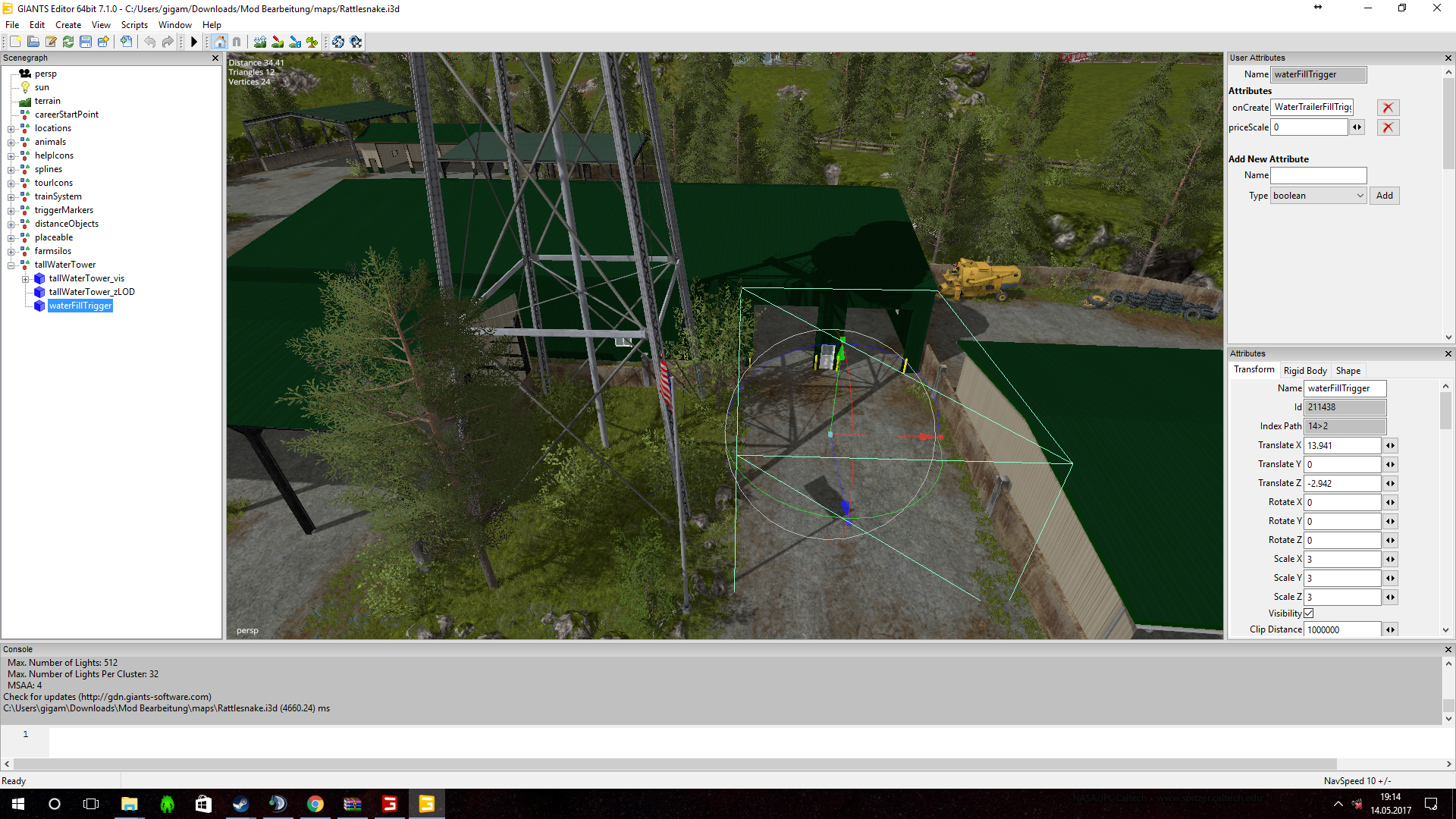Image resolution: width=1456 pixels, height=819 pixels.
Task: Select the terrain paint mode icon
Action: coord(278,42)
